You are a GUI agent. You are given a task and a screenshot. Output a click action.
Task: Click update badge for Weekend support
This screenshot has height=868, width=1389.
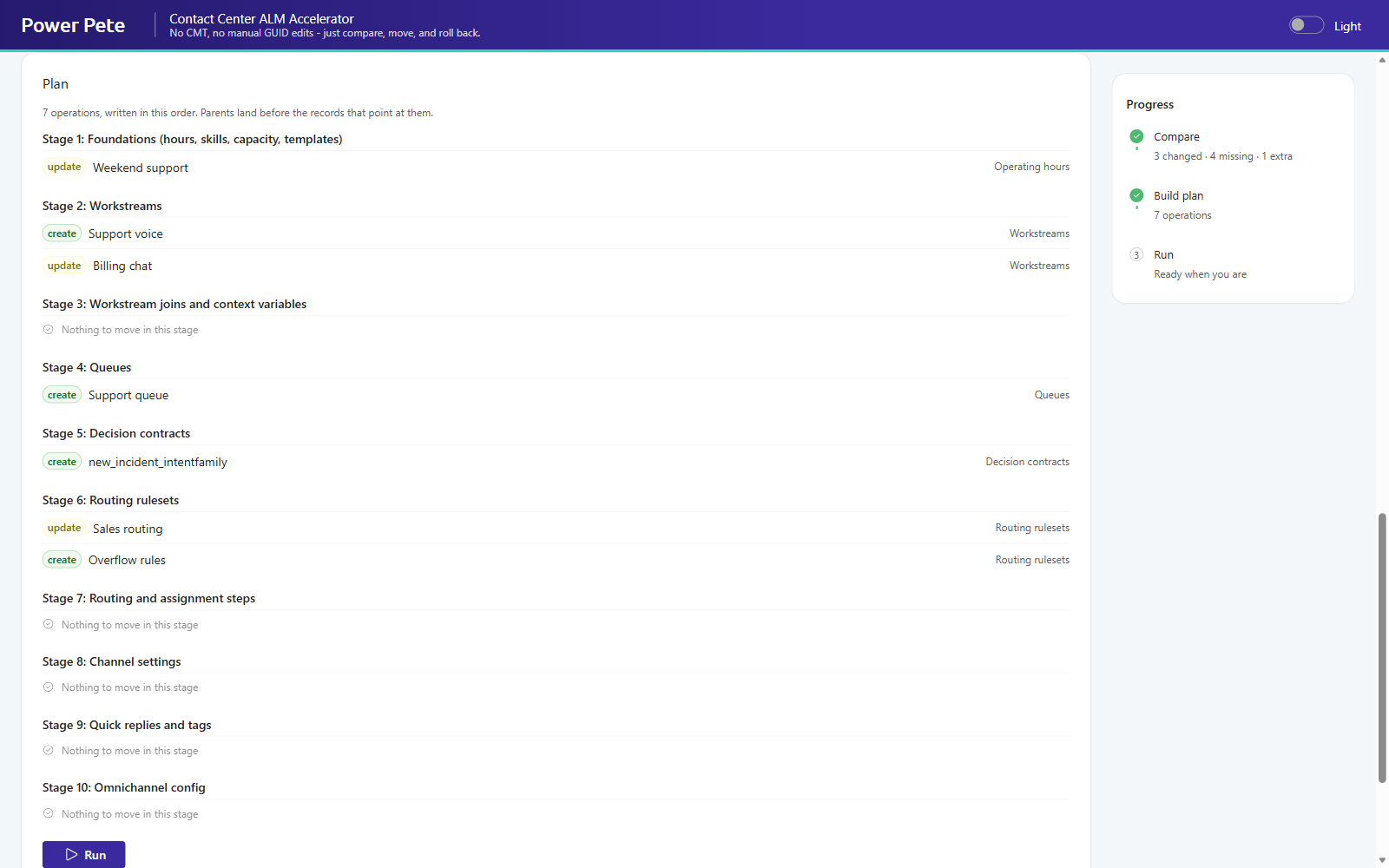coord(64,167)
